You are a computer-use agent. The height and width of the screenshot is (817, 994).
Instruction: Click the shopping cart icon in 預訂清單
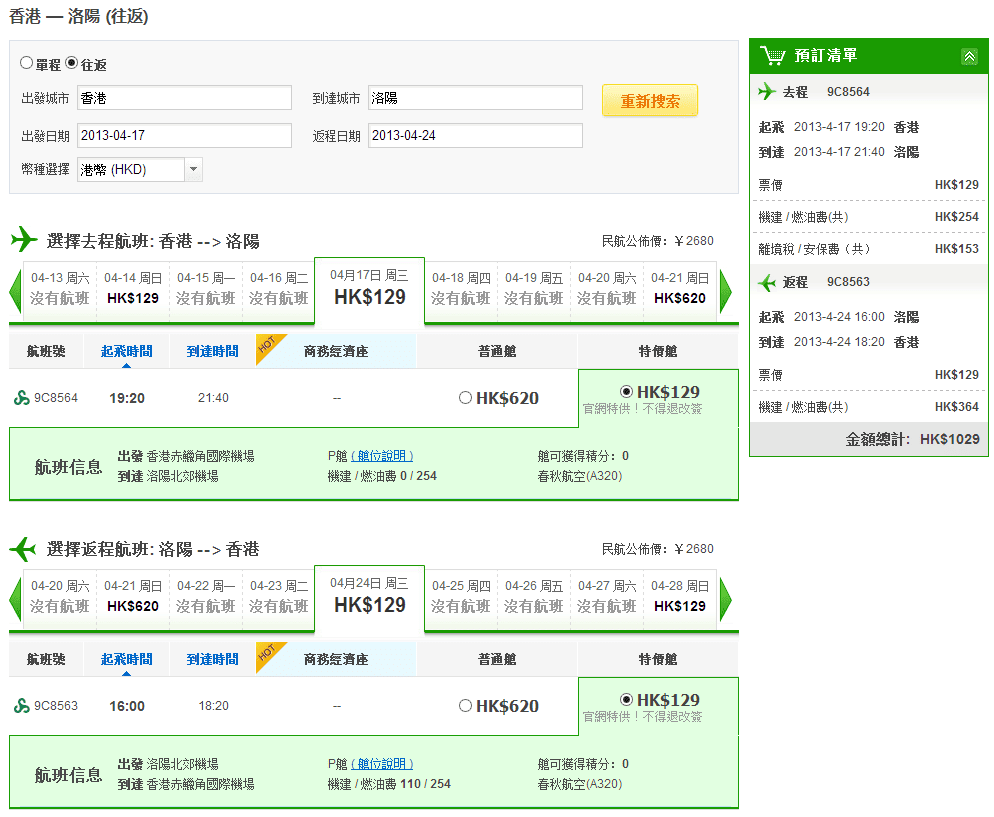pos(772,56)
